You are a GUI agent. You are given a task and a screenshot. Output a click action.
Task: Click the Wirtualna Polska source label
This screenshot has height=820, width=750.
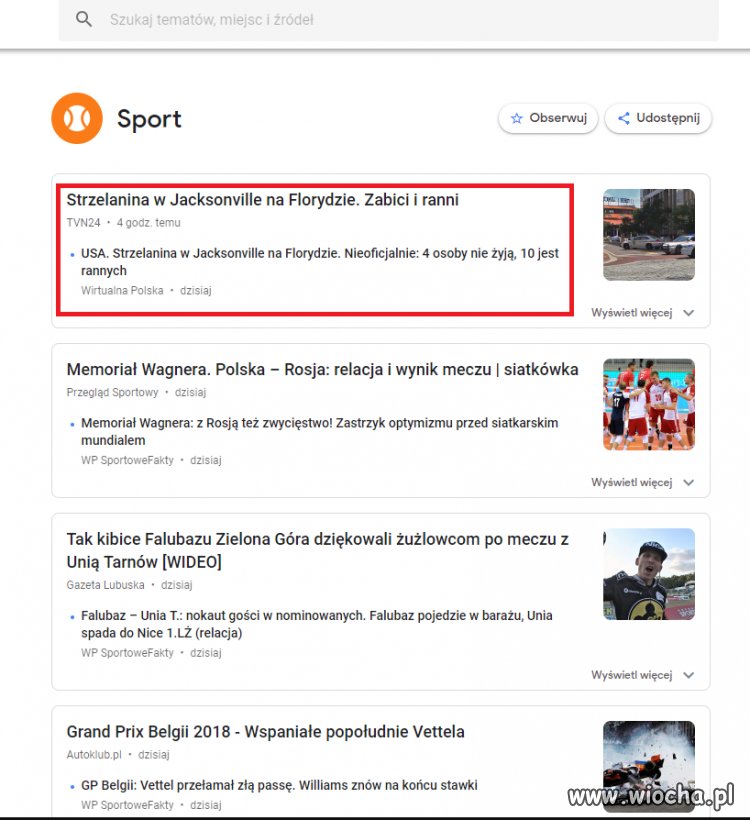click(122, 291)
